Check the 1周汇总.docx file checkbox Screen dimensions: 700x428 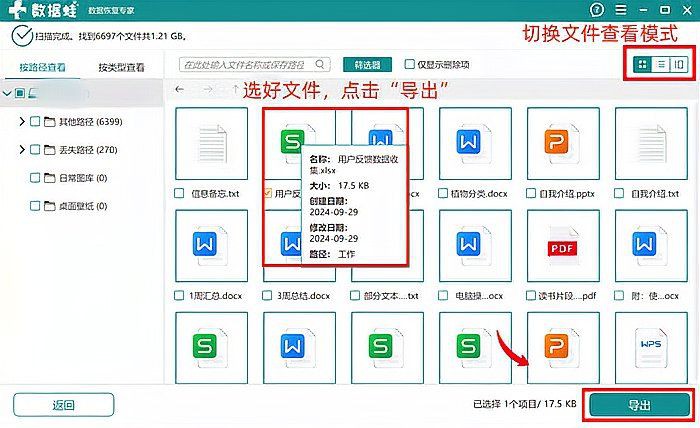point(179,295)
